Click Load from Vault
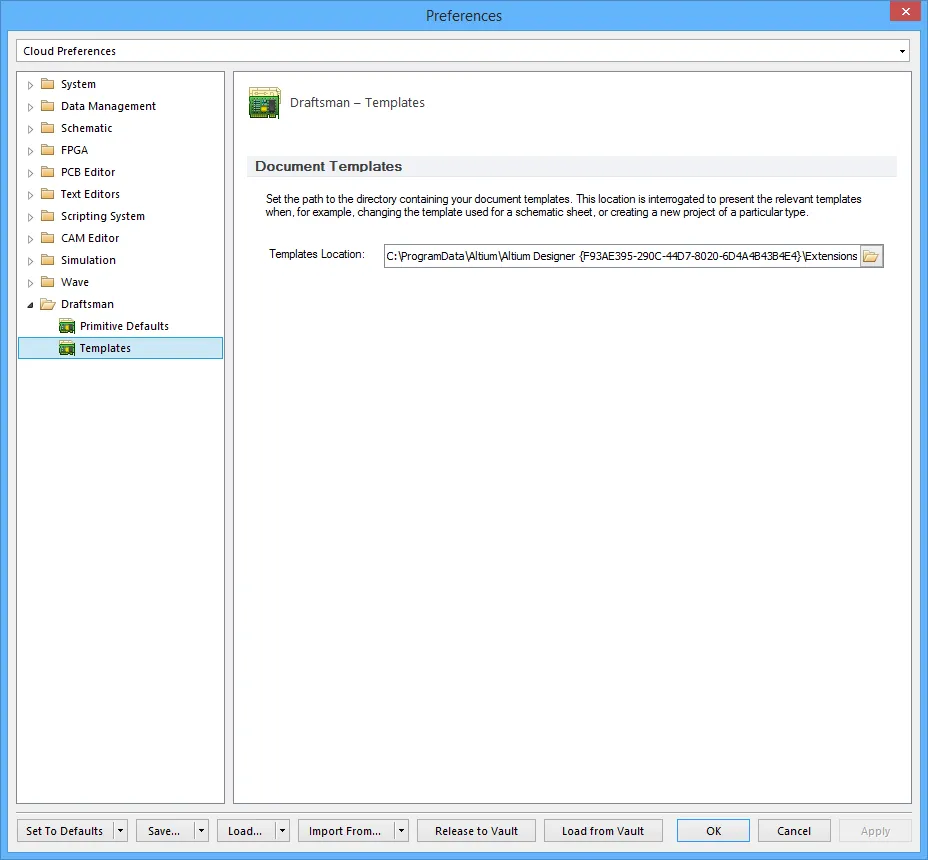Image resolution: width=928 pixels, height=860 pixels. tap(603, 831)
